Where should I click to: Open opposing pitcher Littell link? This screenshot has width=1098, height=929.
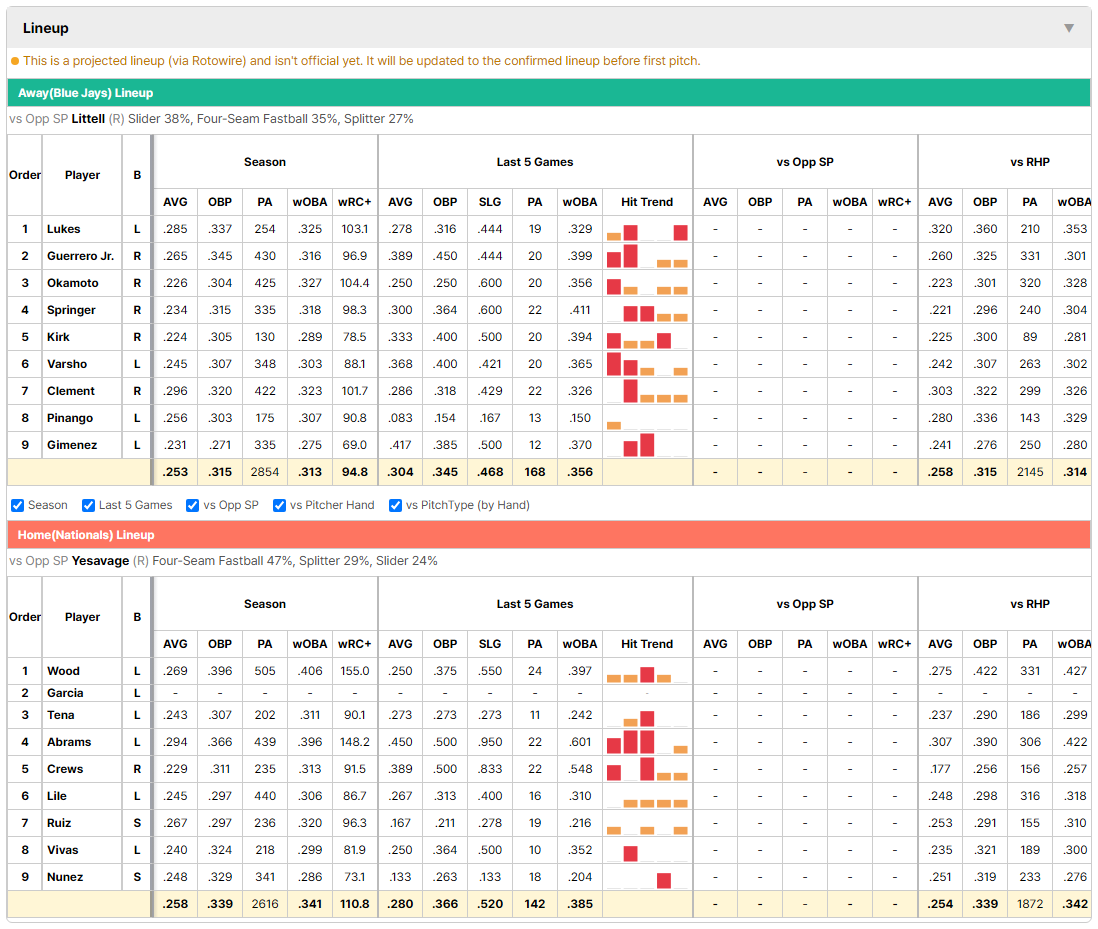(x=88, y=119)
